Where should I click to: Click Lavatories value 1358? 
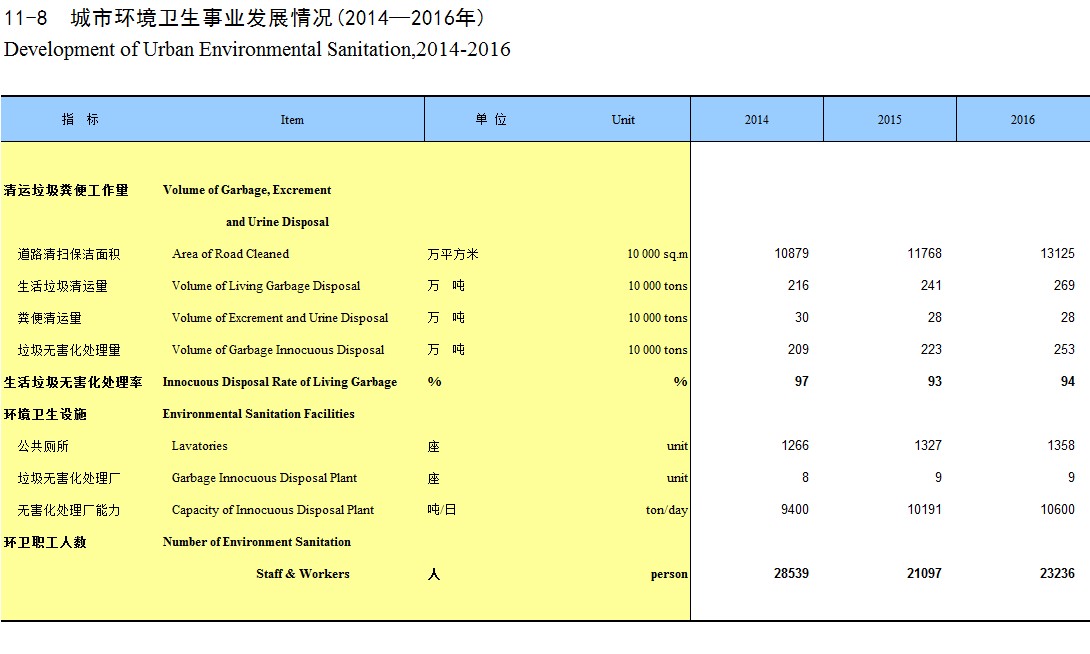pyautogui.click(x=1061, y=445)
